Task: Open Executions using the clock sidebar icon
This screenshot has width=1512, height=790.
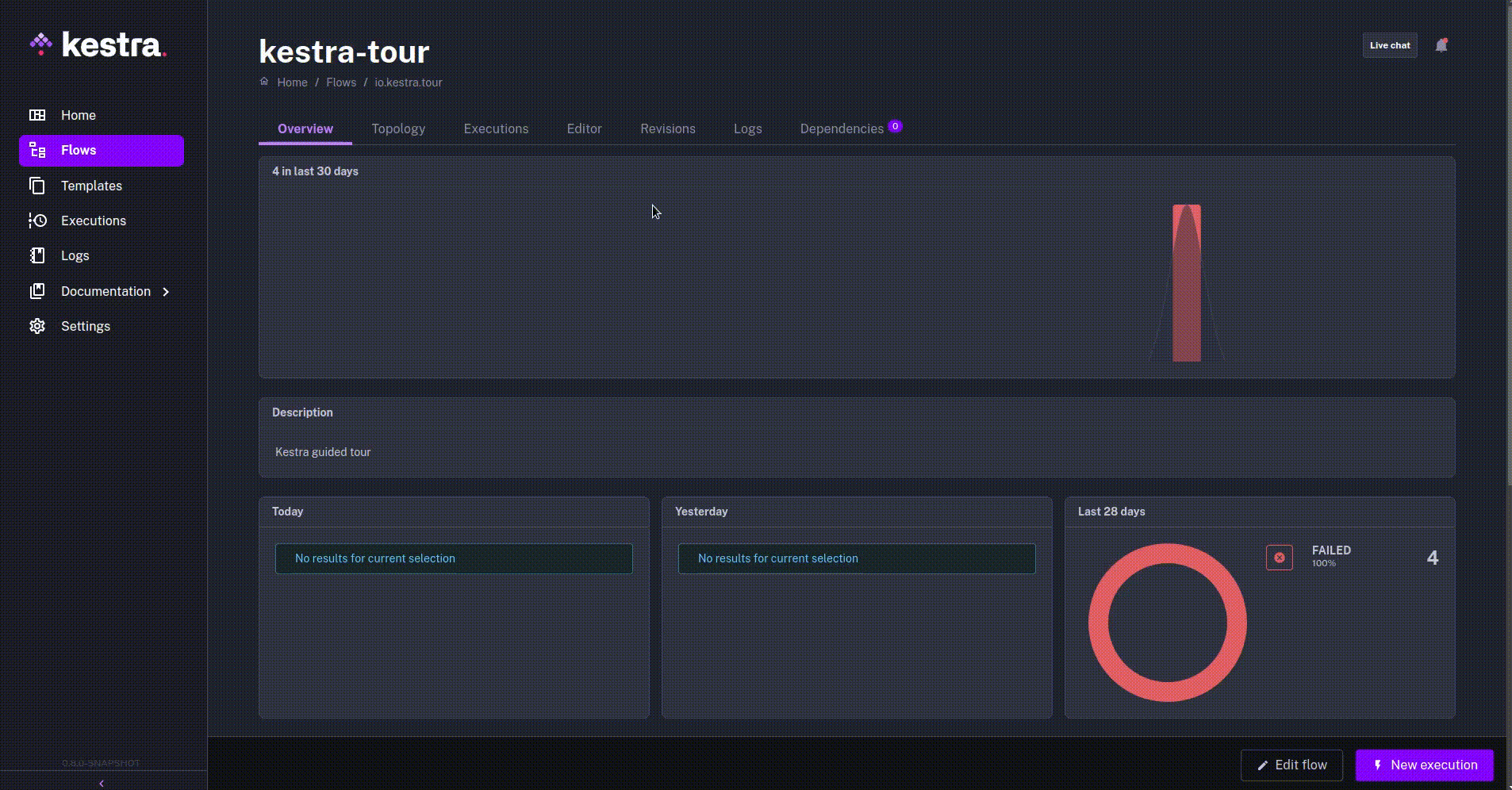Action: click(37, 221)
